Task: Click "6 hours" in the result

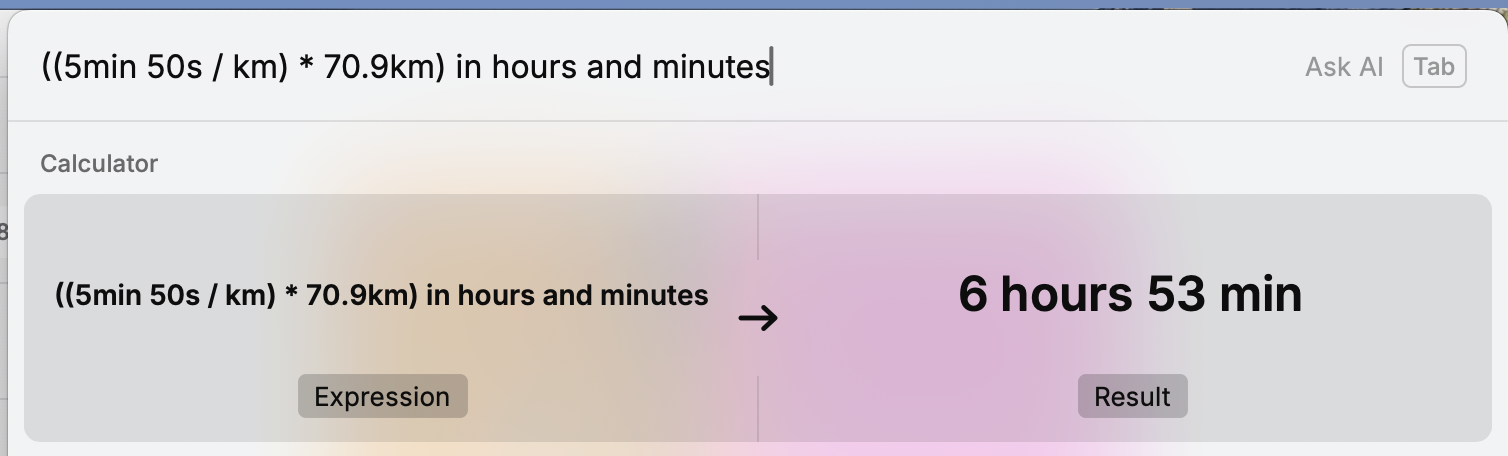Action: click(1045, 294)
